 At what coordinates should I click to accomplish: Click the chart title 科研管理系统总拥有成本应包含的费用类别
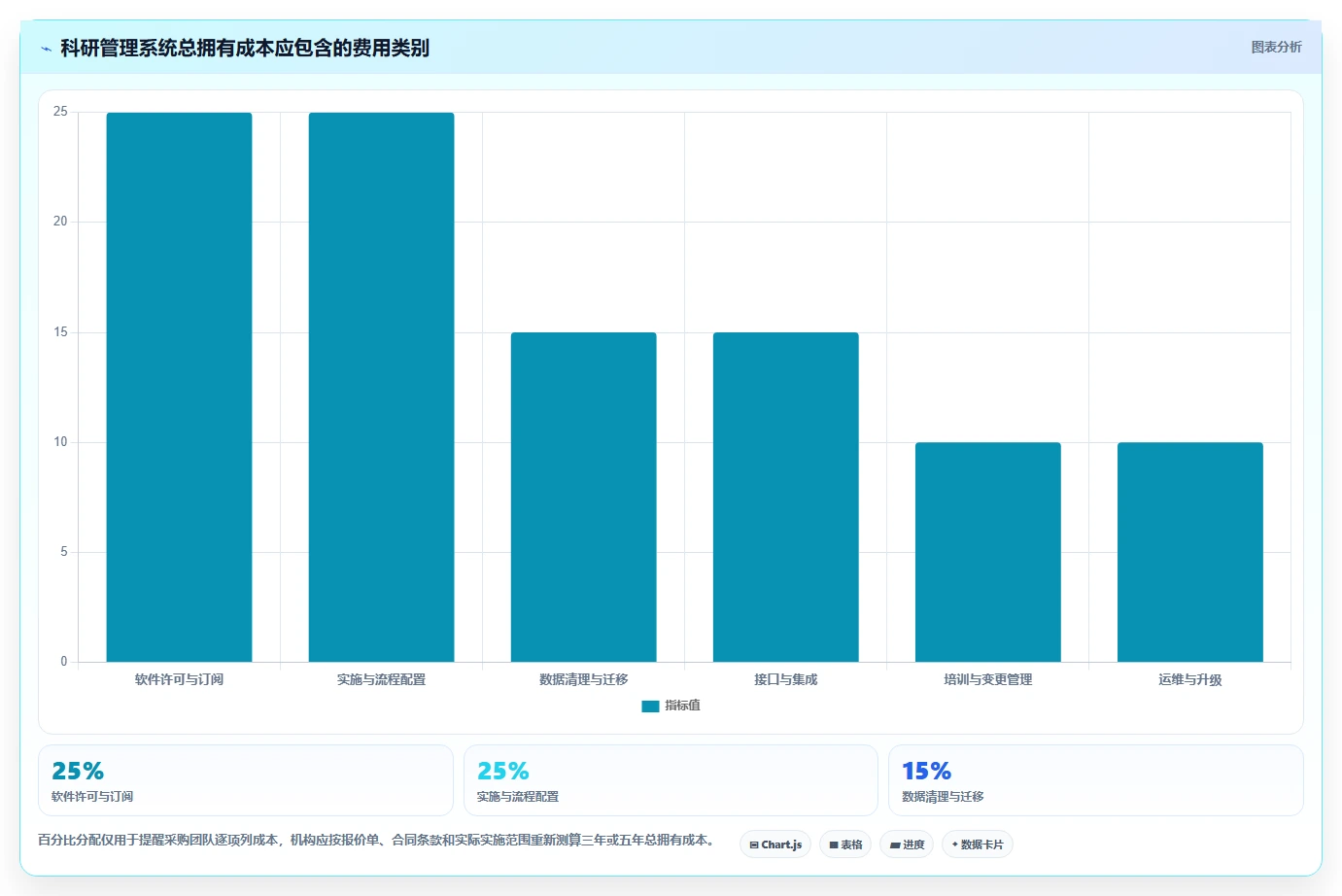tap(245, 48)
